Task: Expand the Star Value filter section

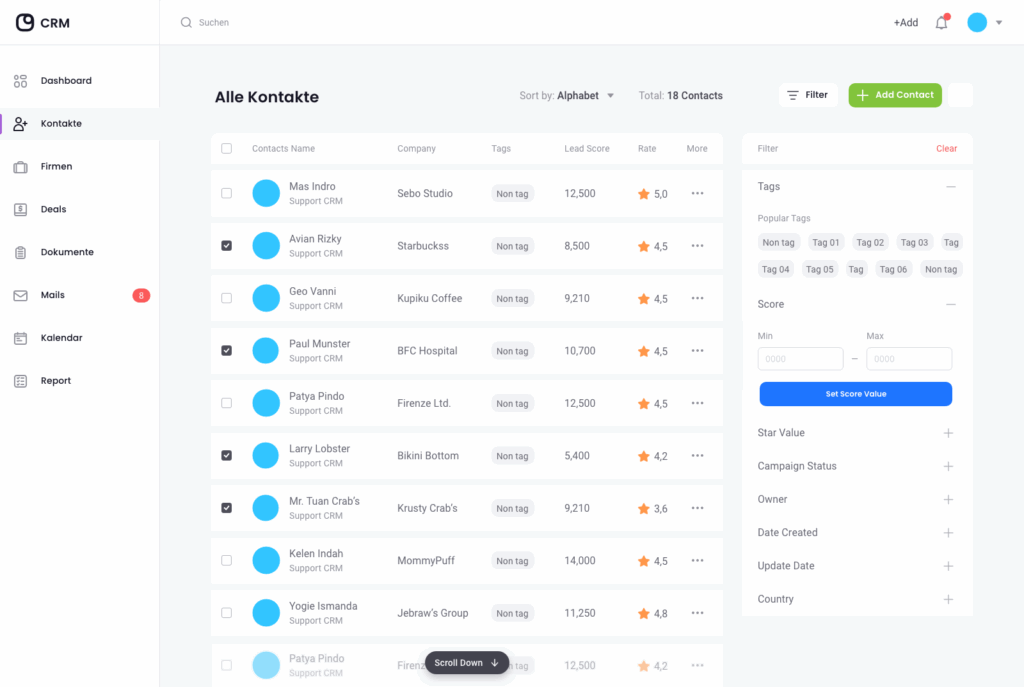Action: (948, 433)
